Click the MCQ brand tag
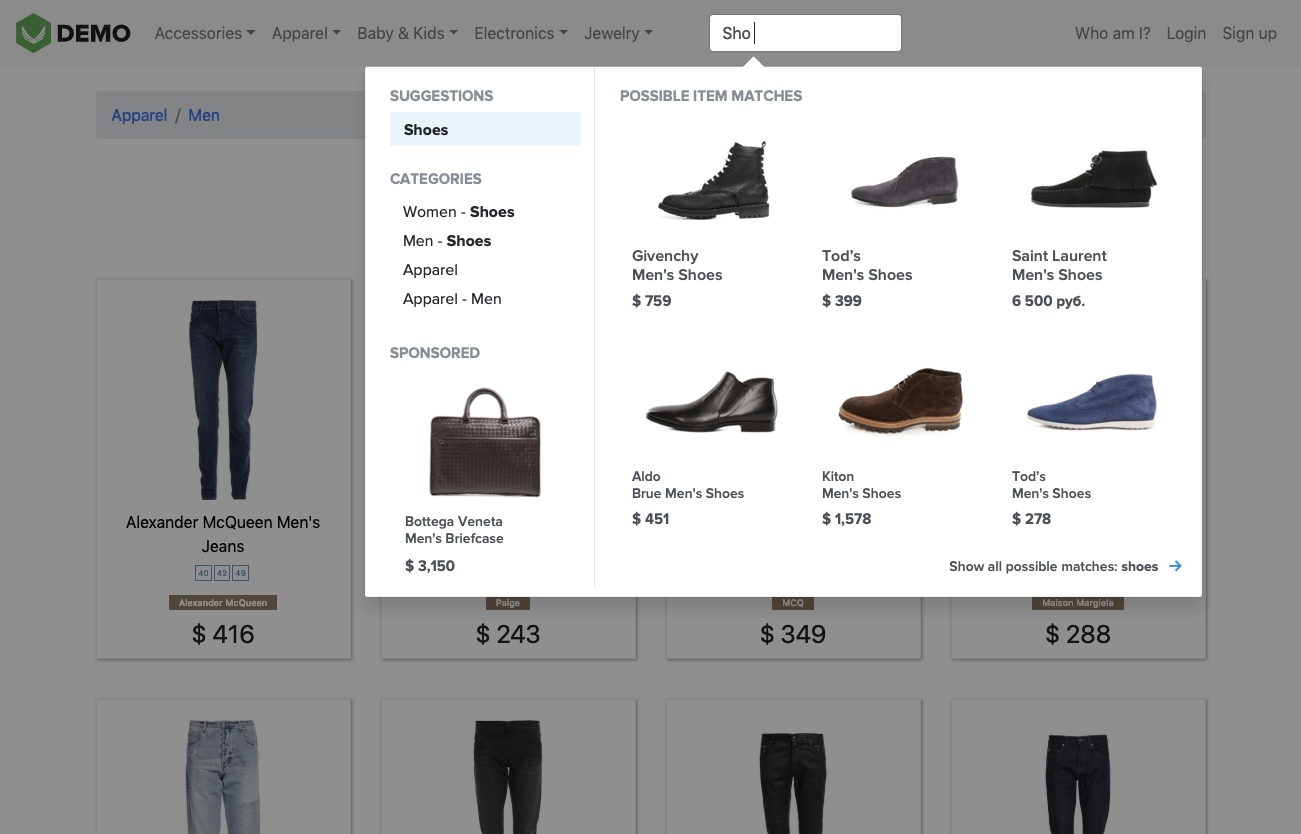Screen dimensions: 1301x834 pyautogui.click(x=793, y=603)
